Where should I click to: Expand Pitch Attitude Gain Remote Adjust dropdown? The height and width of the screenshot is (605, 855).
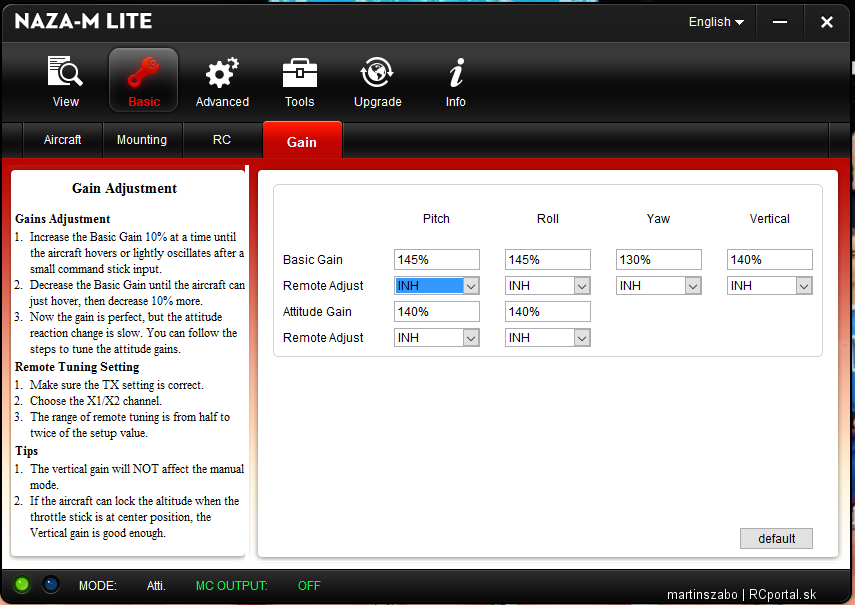click(x=471, y=338)
